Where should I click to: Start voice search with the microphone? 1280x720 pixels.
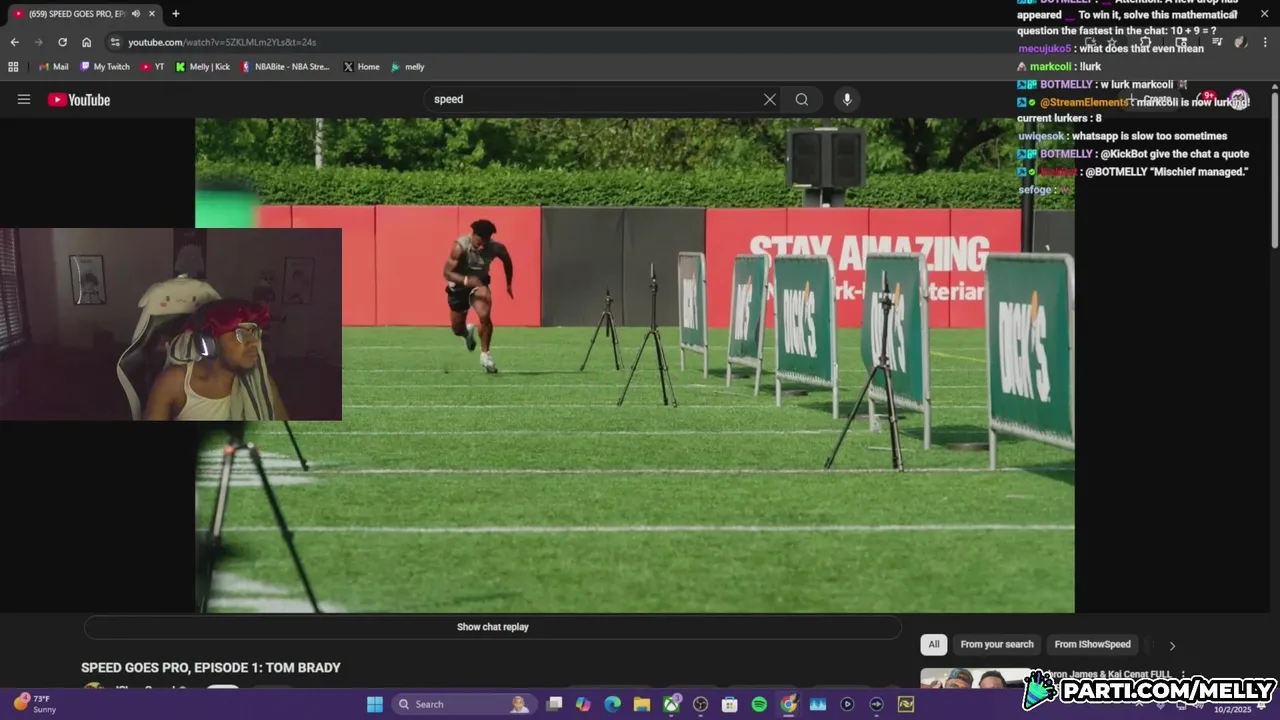(x=847, y=99)
